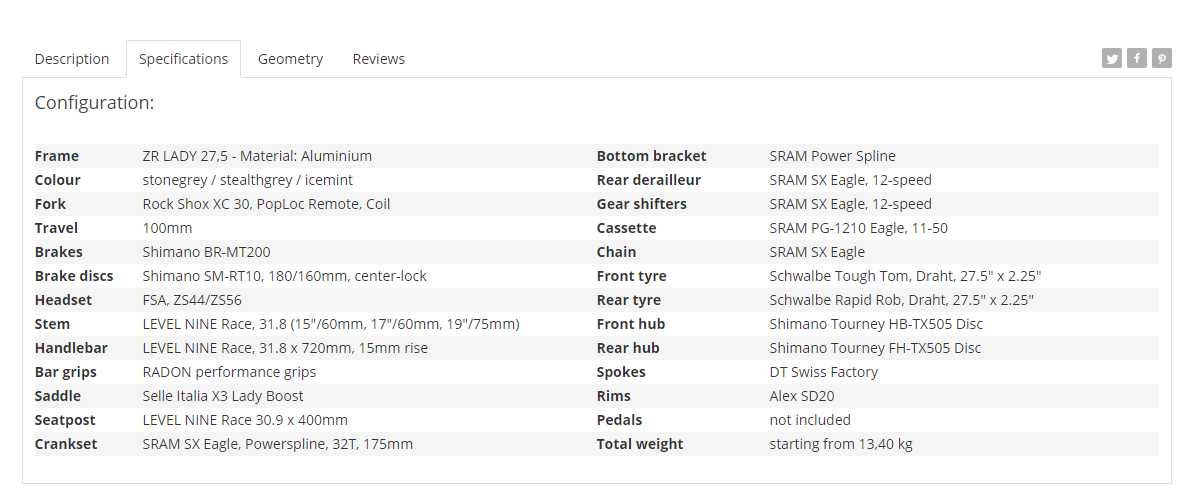The width and height of the screenshot is (1193, 501).
Task: Click the Pedals not included value
Action: click(810, 420)
